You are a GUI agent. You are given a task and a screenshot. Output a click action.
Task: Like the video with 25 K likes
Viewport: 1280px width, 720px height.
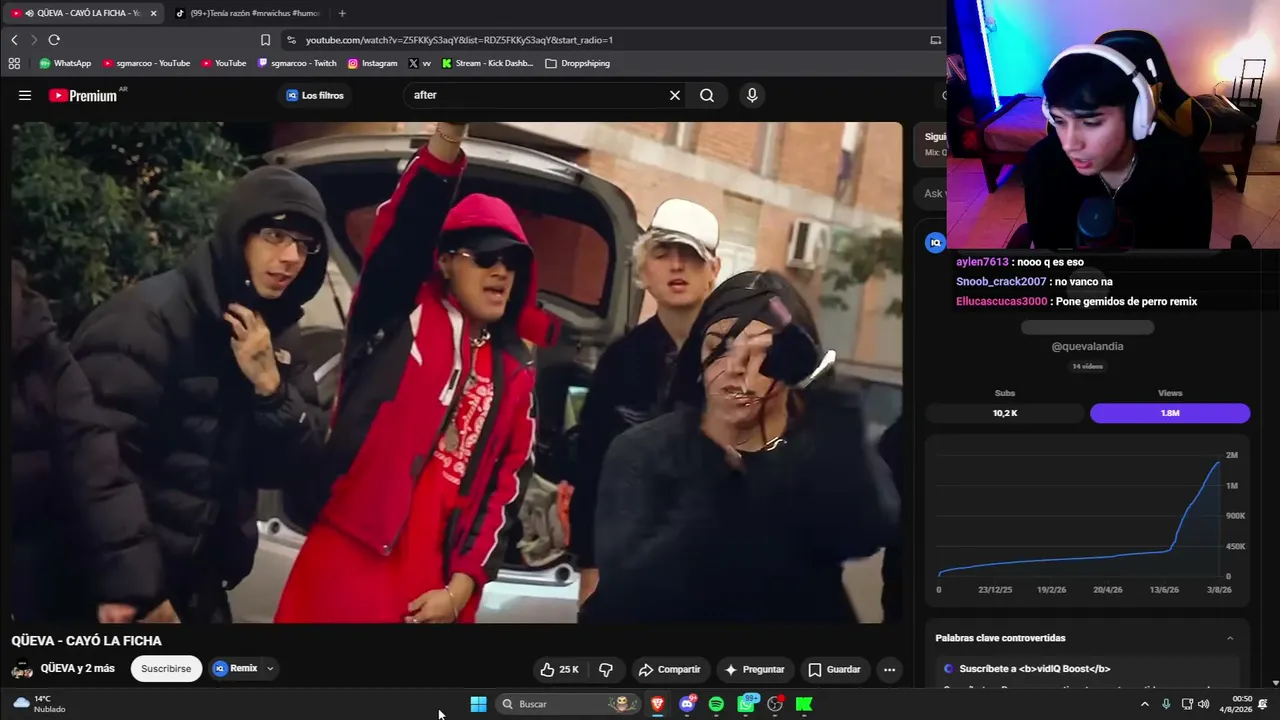(x=559, y=669)
